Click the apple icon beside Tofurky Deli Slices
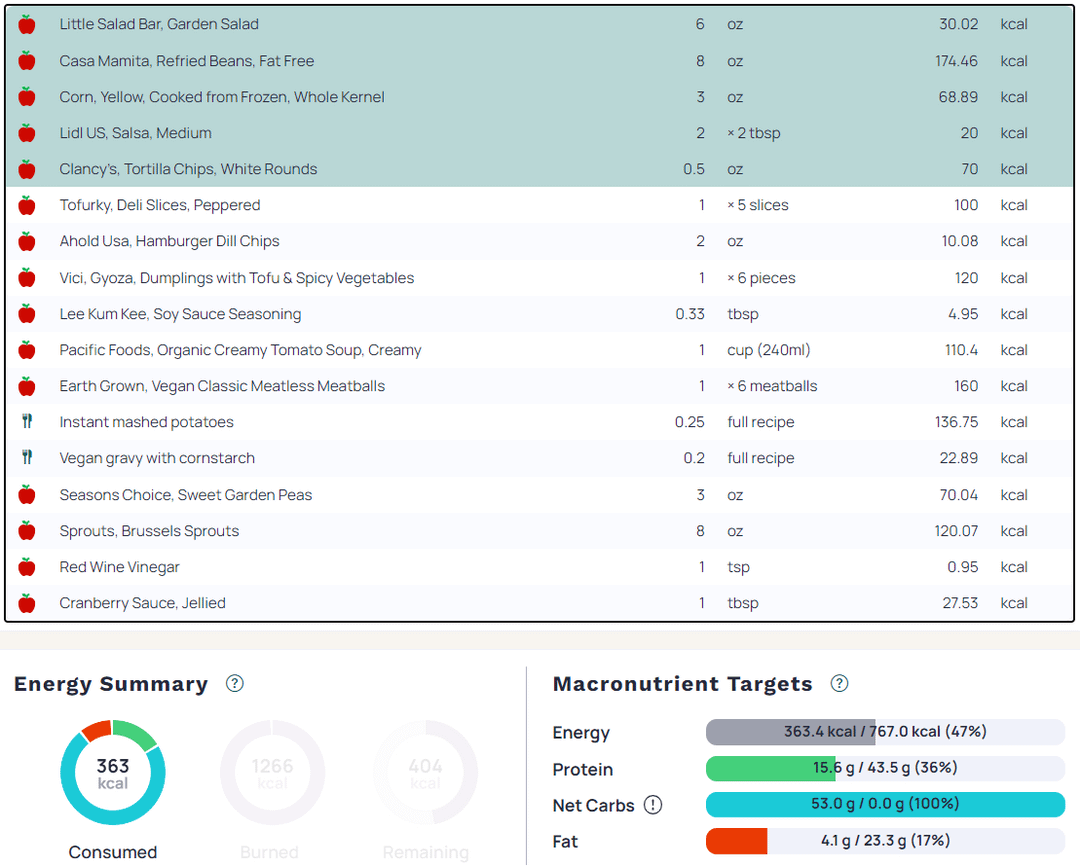The image size is (1080, 866). tap(27, 205)
